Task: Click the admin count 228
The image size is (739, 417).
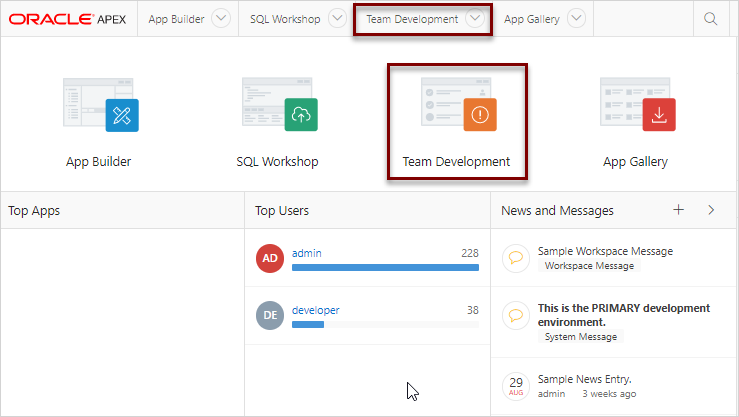Action: [x=470, y=253]
